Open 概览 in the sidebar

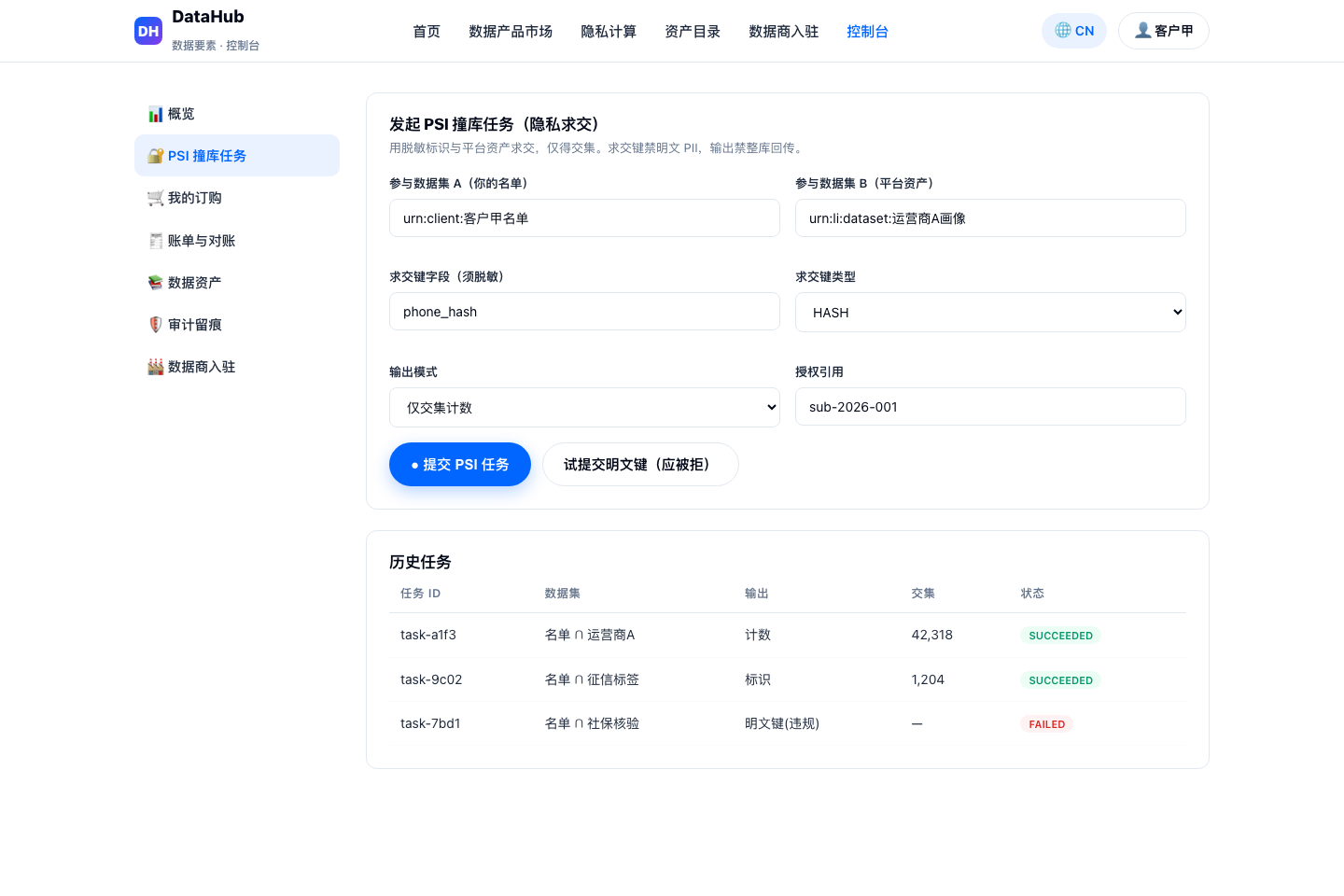[x=237, y=114]
